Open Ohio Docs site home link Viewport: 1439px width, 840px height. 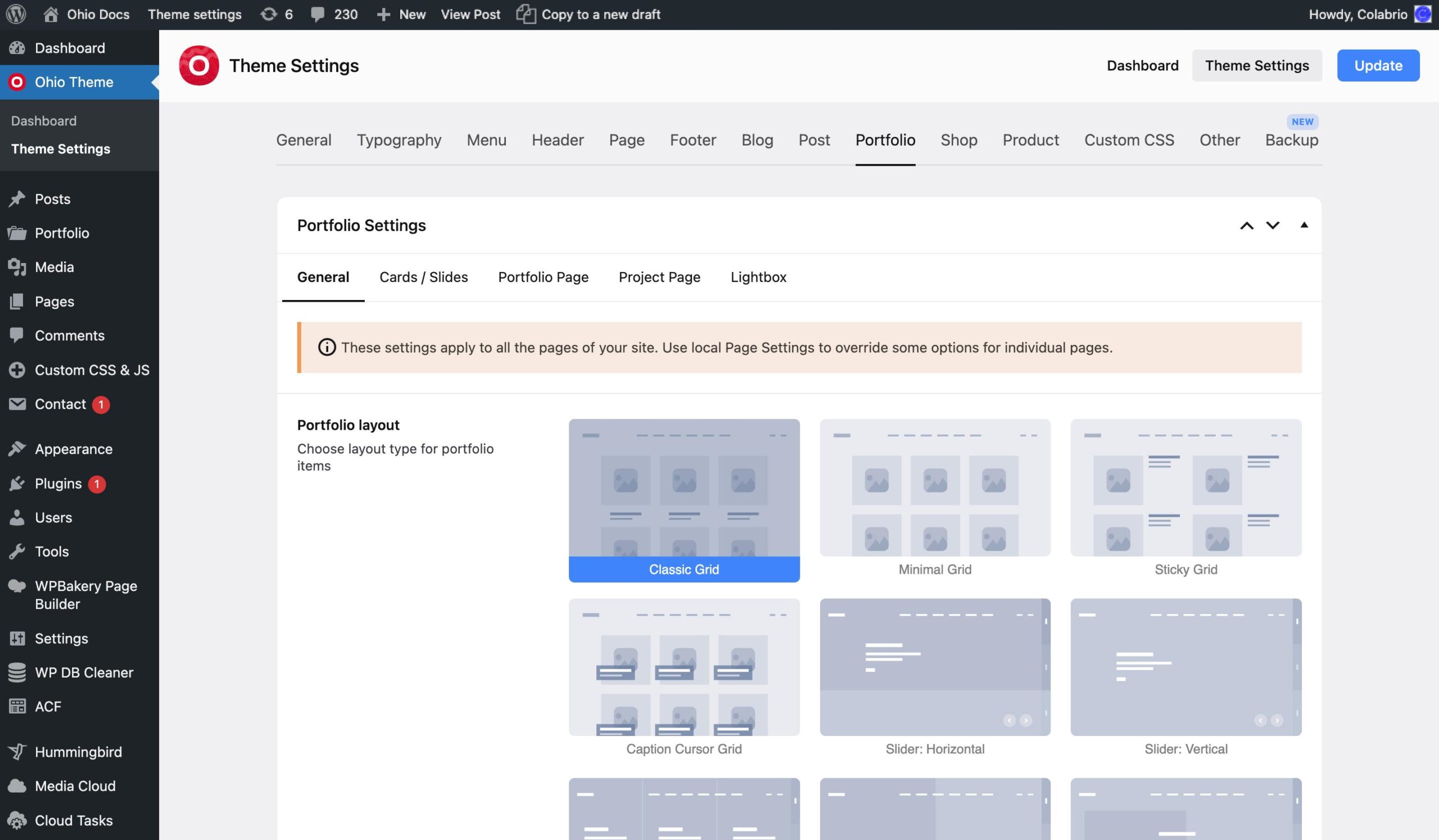pyautogui.click(x=87, y=14)
